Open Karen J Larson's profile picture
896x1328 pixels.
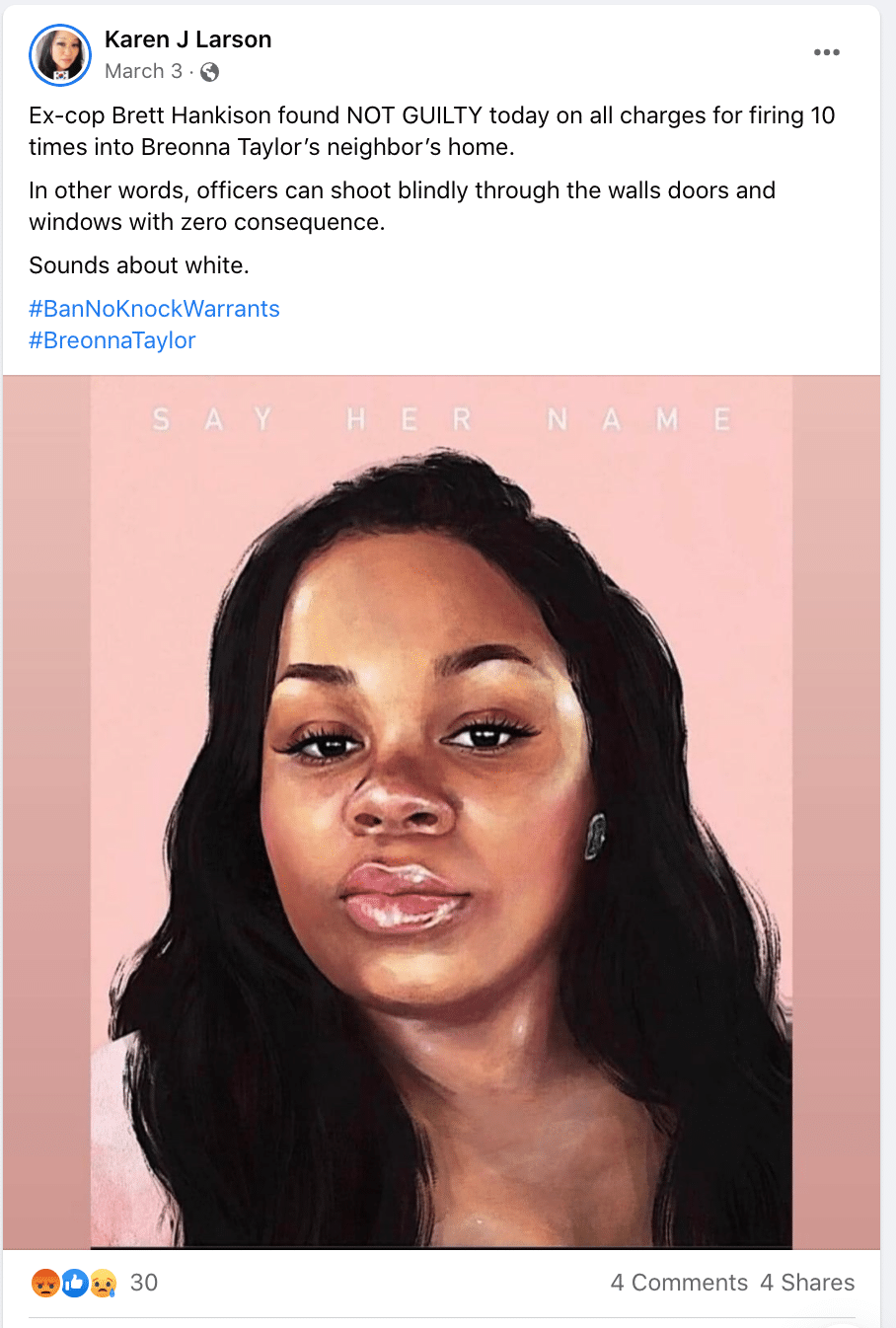coord(60,54)
